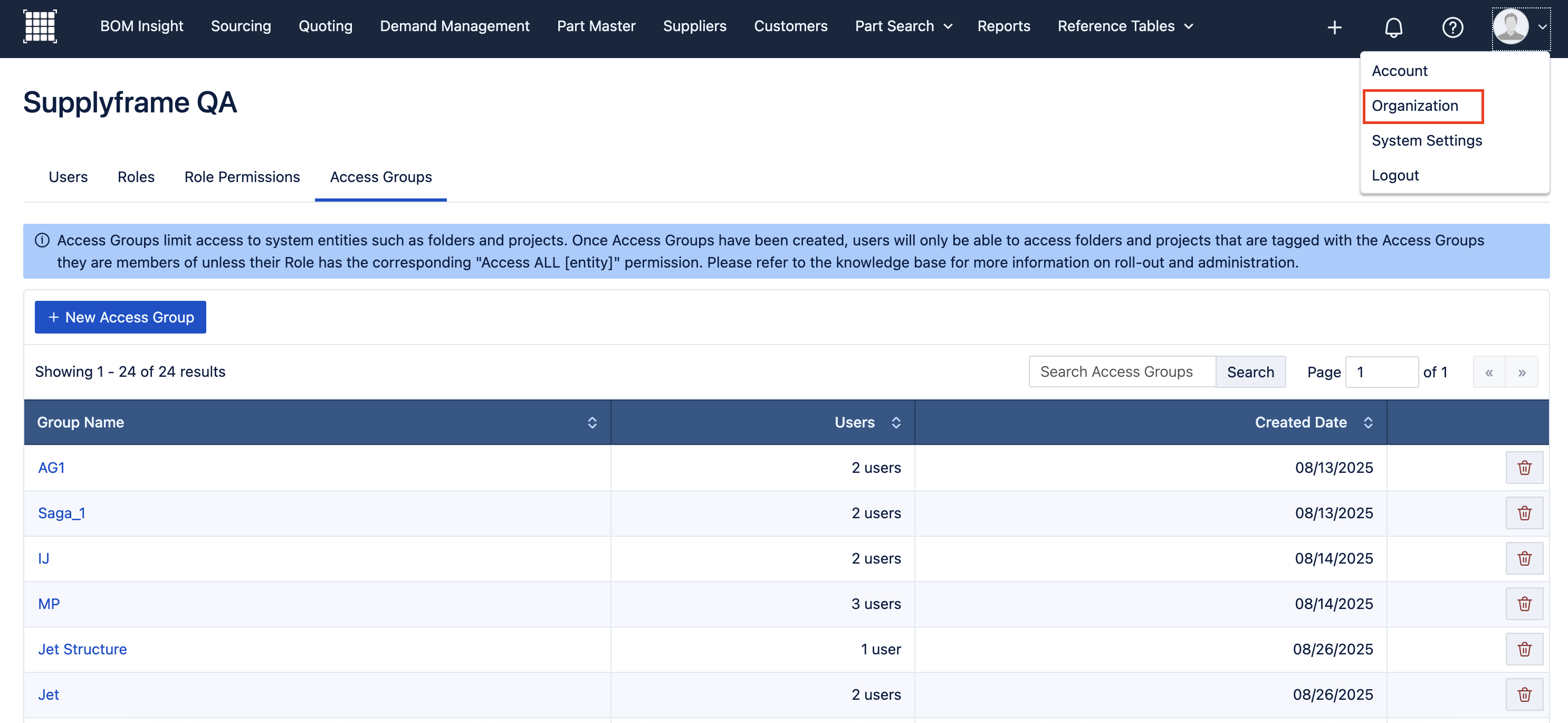Open Quoting in navbar
Screen dimensions: 1568x723
325,26
